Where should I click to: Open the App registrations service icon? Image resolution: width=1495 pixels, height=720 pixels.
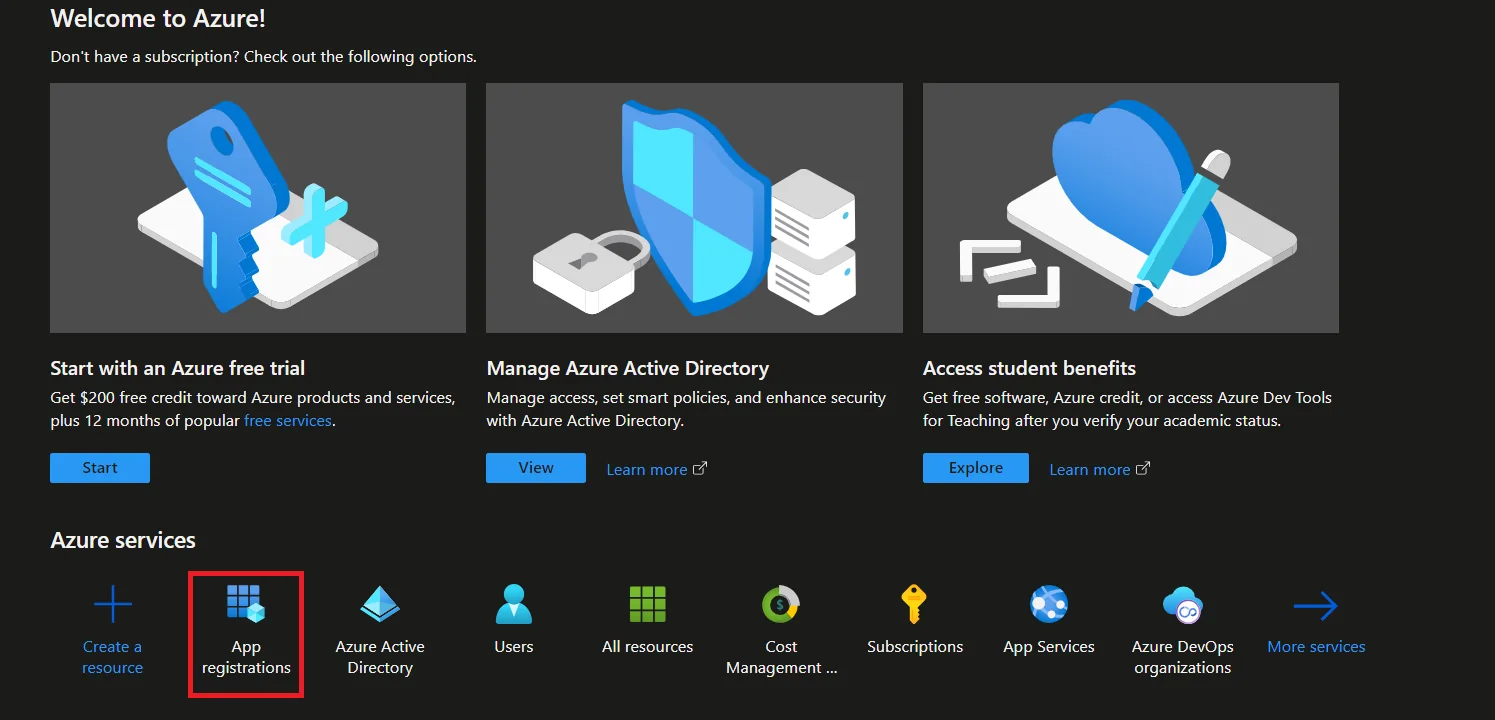point(246,605)
